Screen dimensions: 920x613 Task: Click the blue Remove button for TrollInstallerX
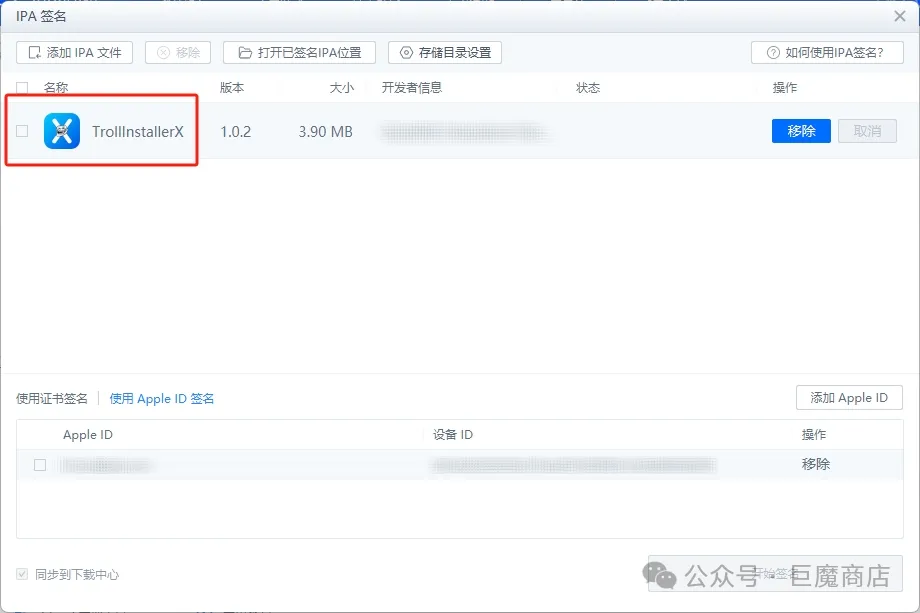(801, 131)
